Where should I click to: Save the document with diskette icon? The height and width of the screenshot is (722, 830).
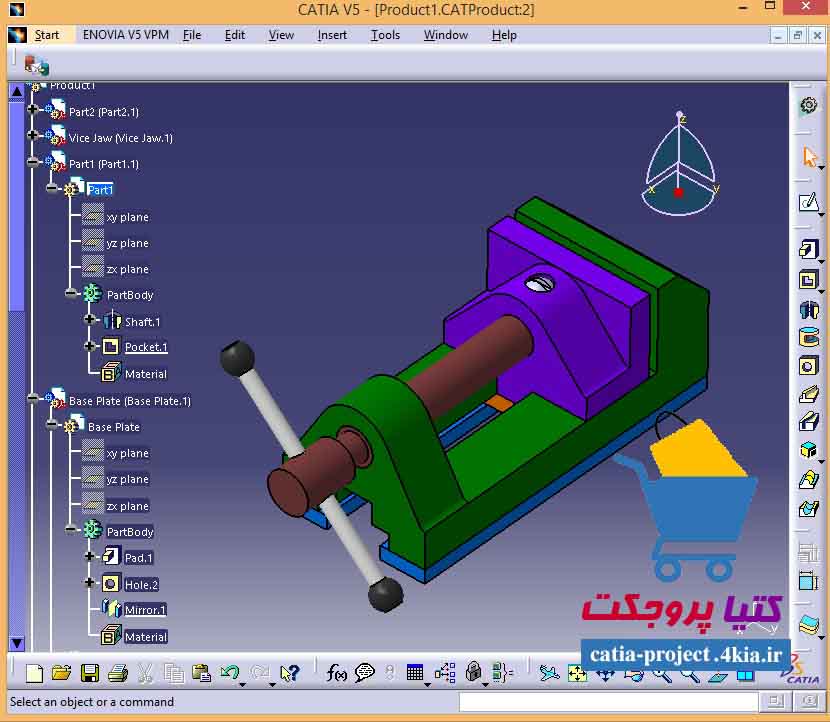(89, 673)
